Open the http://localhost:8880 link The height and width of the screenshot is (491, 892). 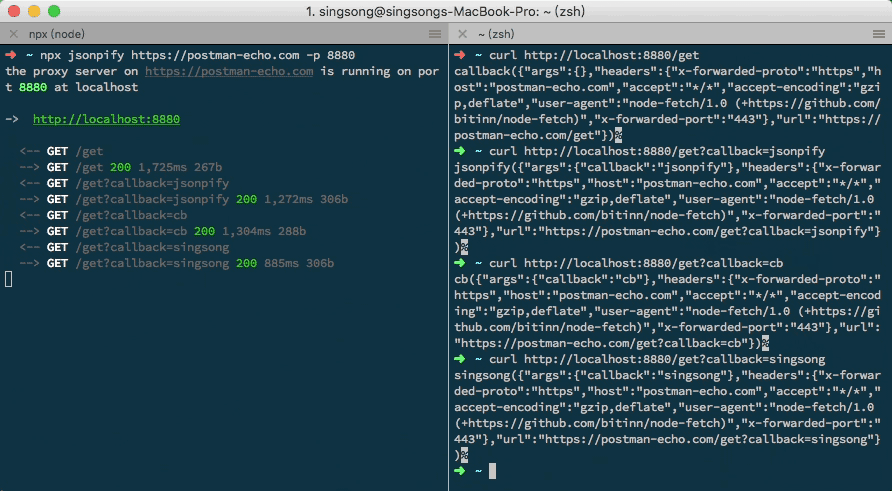106,119
